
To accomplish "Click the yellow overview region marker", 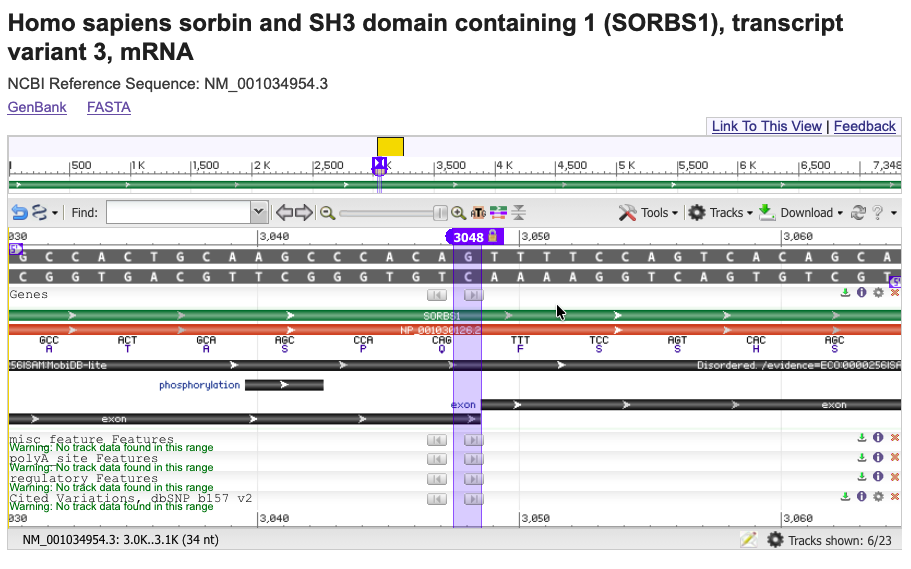I will tap(390, 146).
